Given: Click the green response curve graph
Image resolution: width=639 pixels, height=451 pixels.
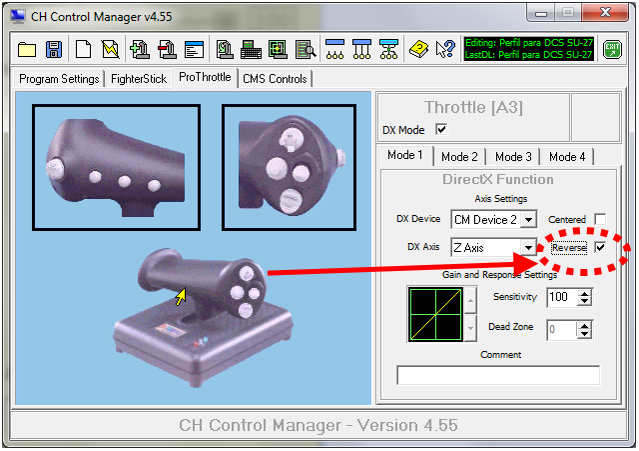Looking at the screenshot, I should pos(433,313).
